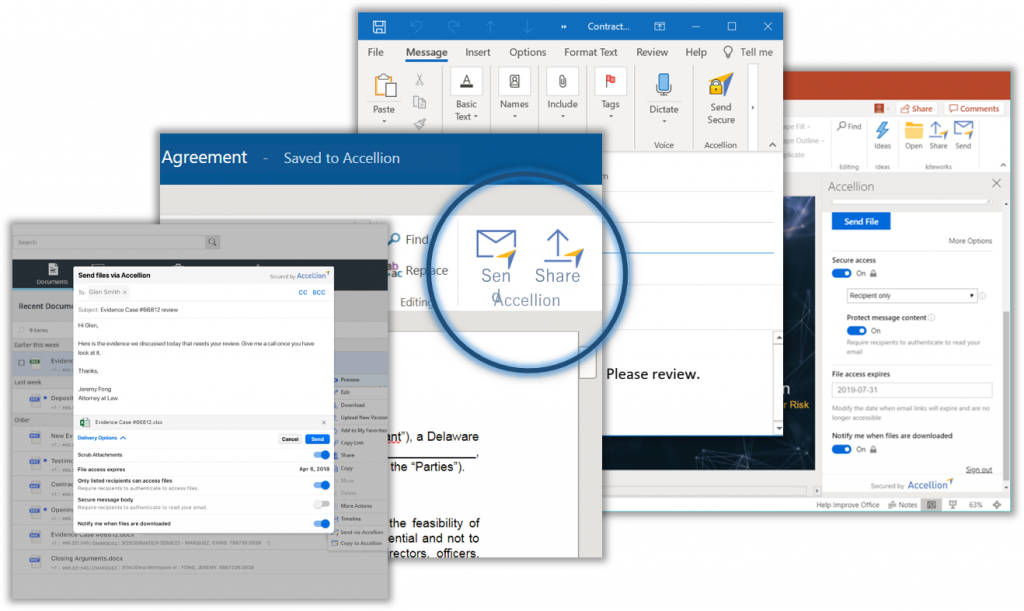Viewport: 1024px width, 611px height.
Task: Expand the Tags dropdown in ribbon
Action: tap(610, 121)
